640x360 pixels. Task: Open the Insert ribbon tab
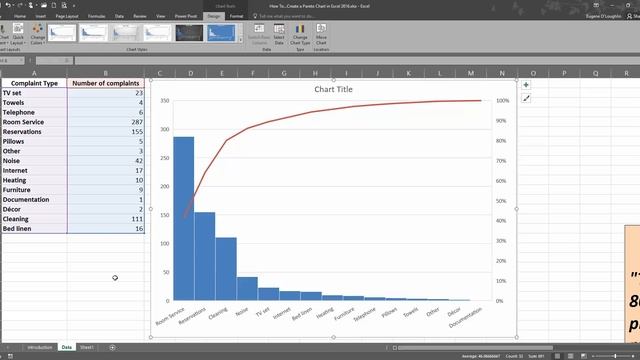click(40, 16)
